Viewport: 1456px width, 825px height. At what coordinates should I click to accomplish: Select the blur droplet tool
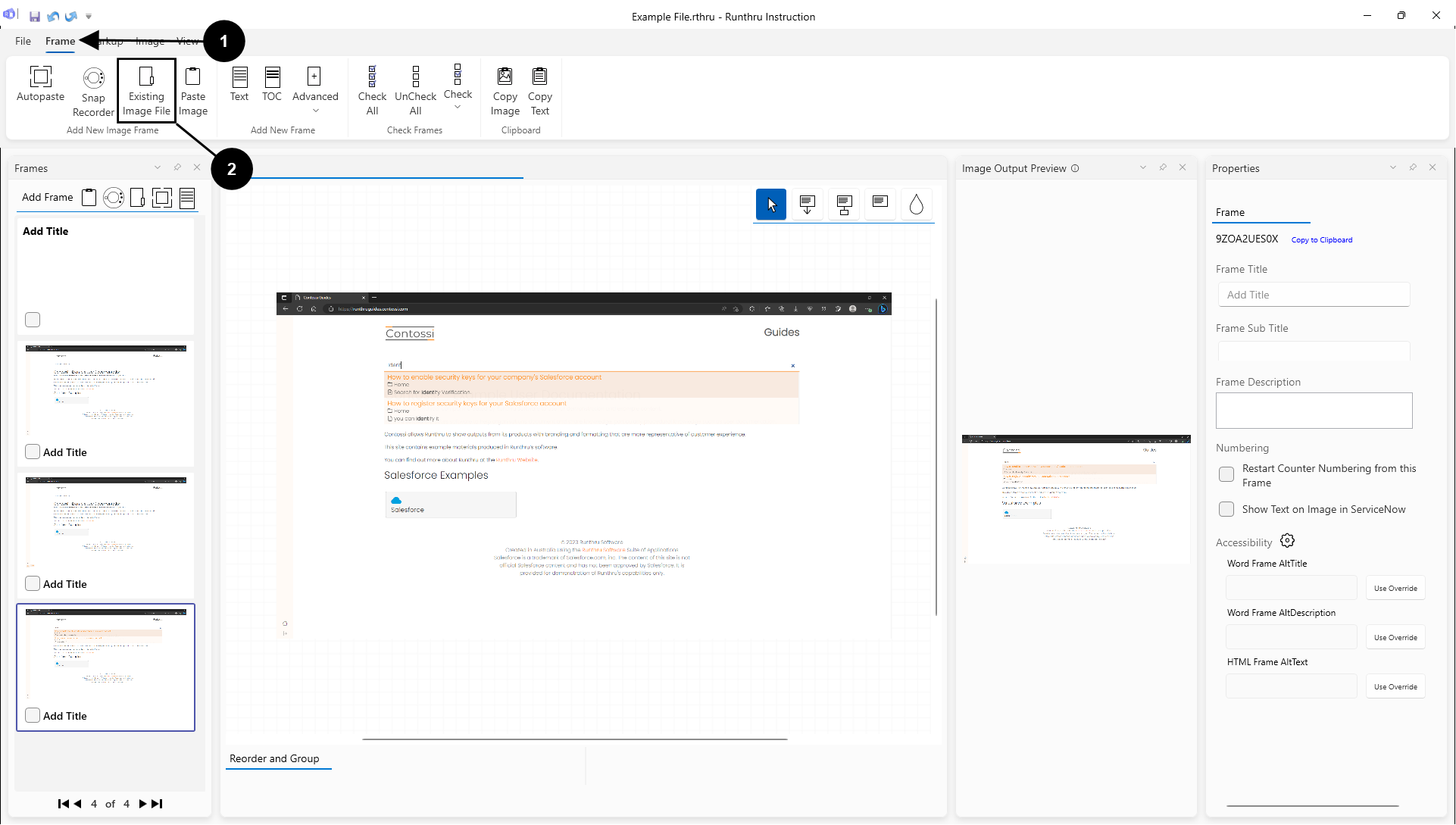[916, 204]
